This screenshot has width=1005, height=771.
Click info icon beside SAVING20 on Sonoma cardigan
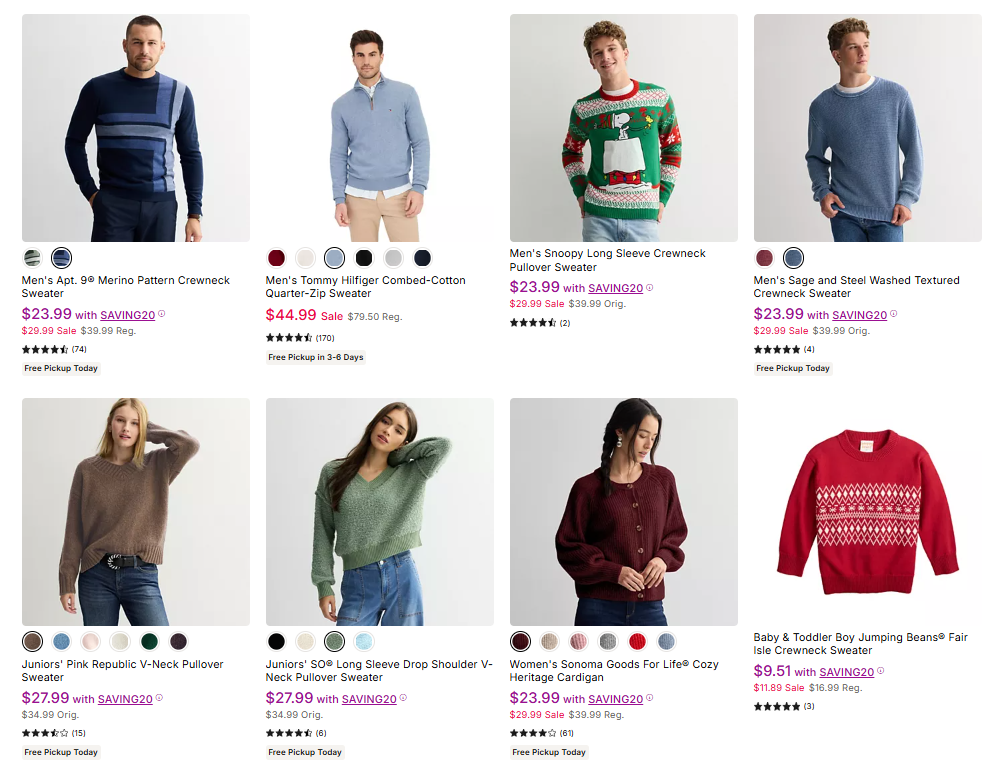pyautogui.click(x=650, y=698)
